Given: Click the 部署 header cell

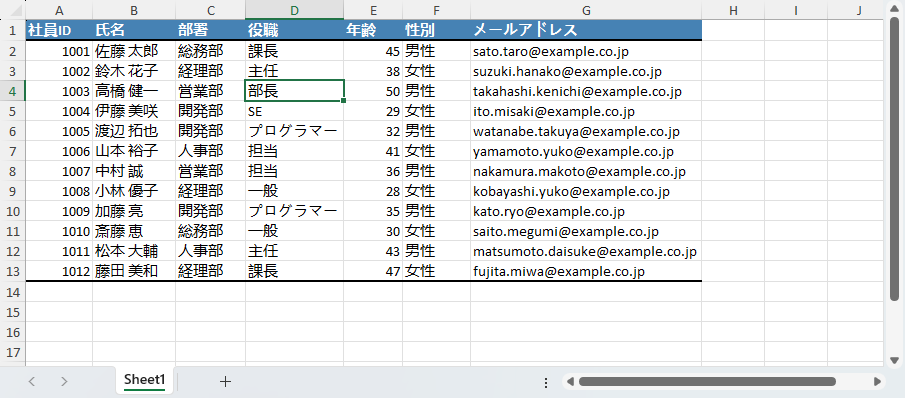Looking at the screenshot, I should pos(211,30).
